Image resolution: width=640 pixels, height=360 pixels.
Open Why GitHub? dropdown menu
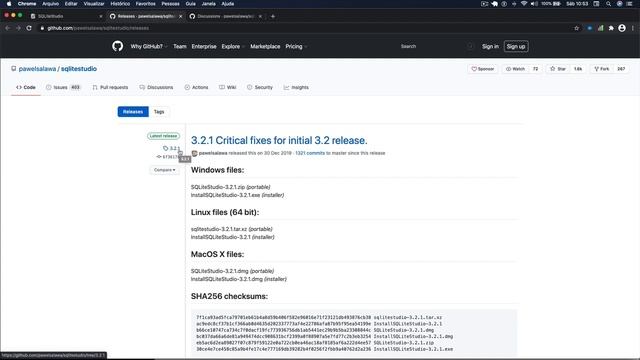click(x=149, y=47)
